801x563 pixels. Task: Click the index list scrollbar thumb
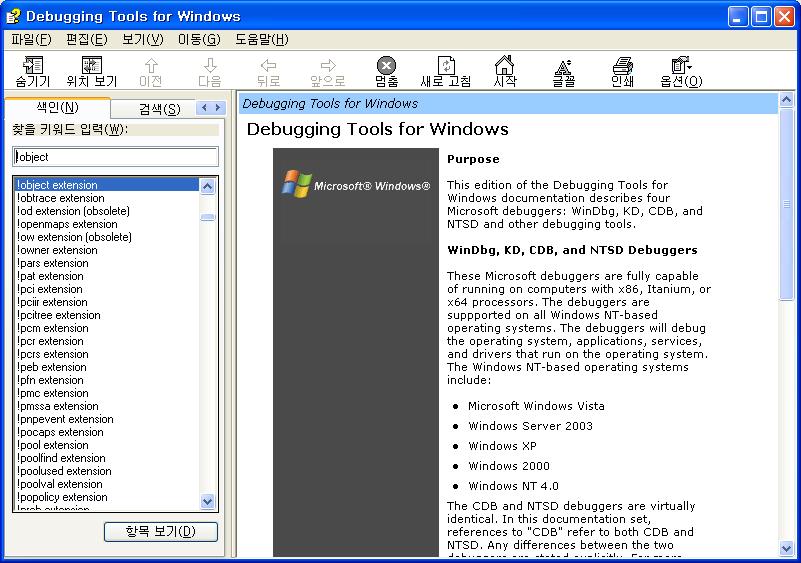pos(207,218)
